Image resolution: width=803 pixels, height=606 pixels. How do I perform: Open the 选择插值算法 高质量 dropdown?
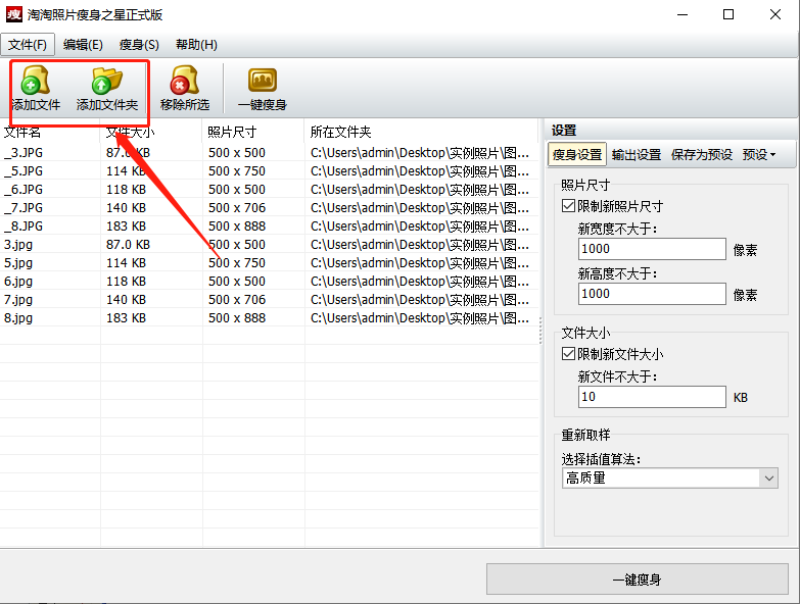click(670, 478)
